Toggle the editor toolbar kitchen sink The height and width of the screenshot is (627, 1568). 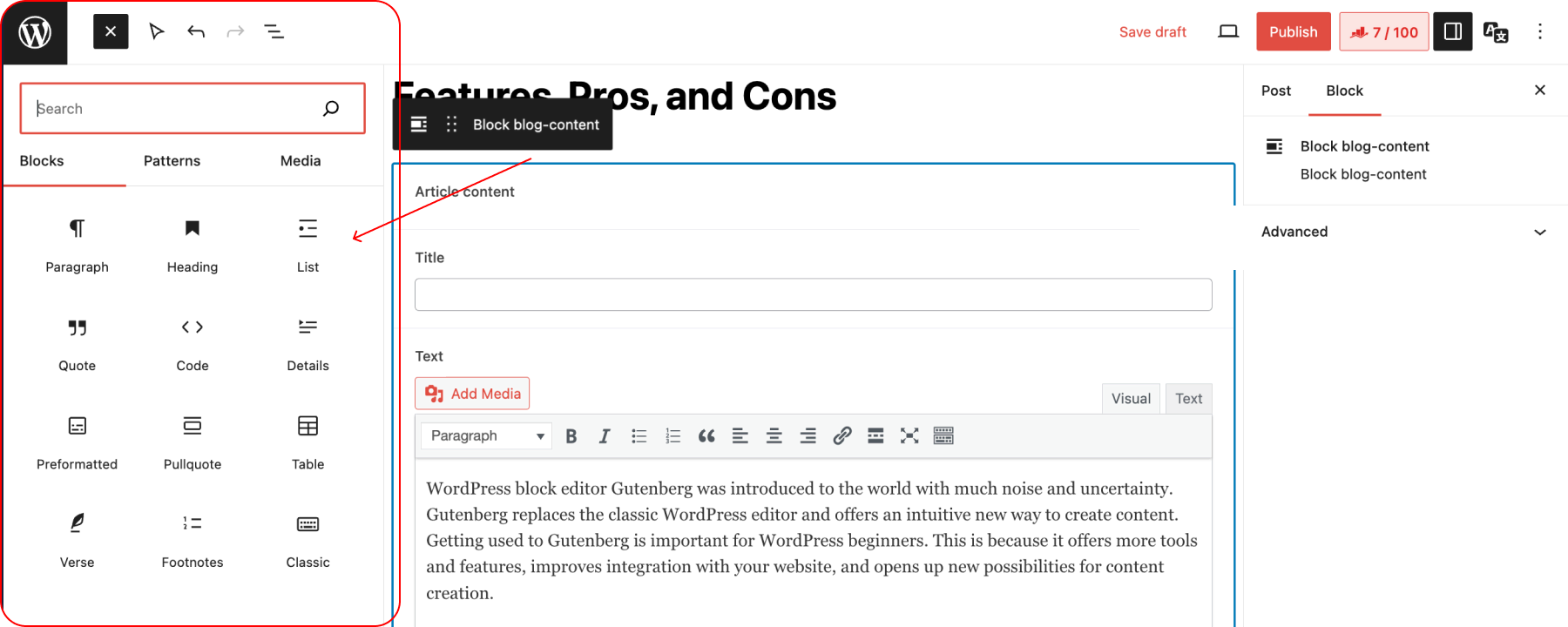point(943,436)
